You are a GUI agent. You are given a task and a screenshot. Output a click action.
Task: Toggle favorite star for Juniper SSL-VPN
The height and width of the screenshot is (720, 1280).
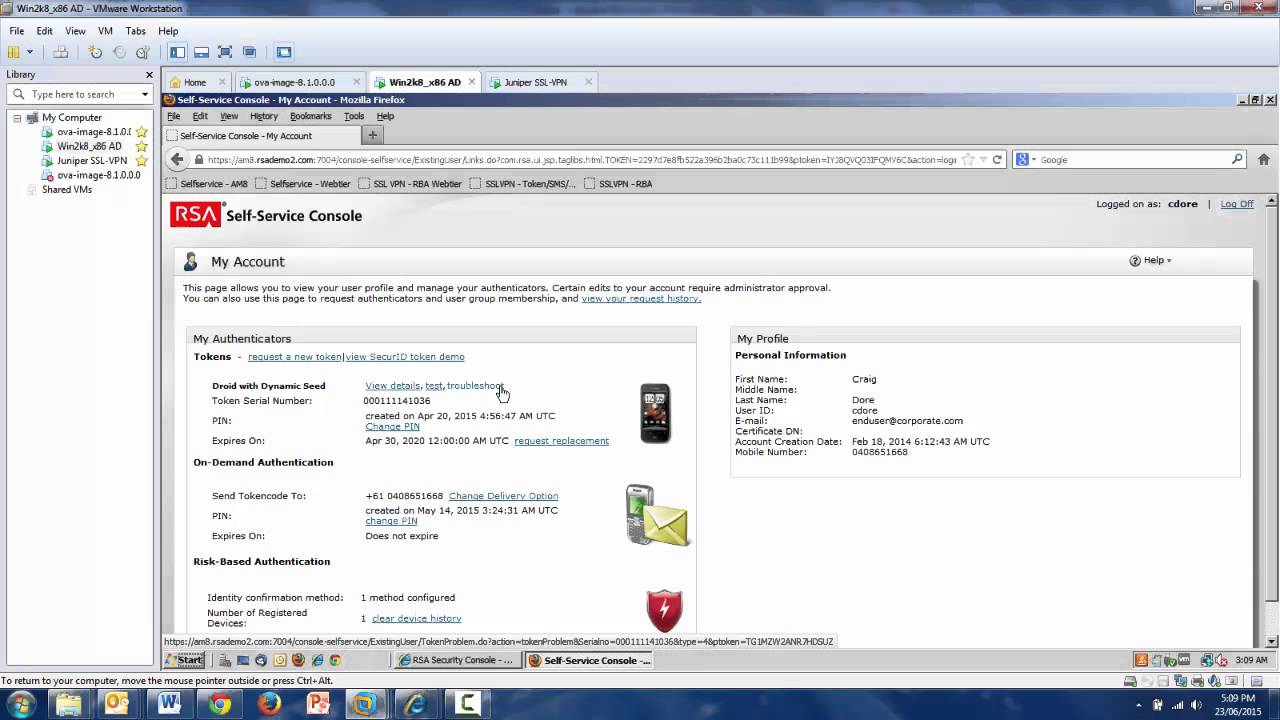[x=142, y=160]
